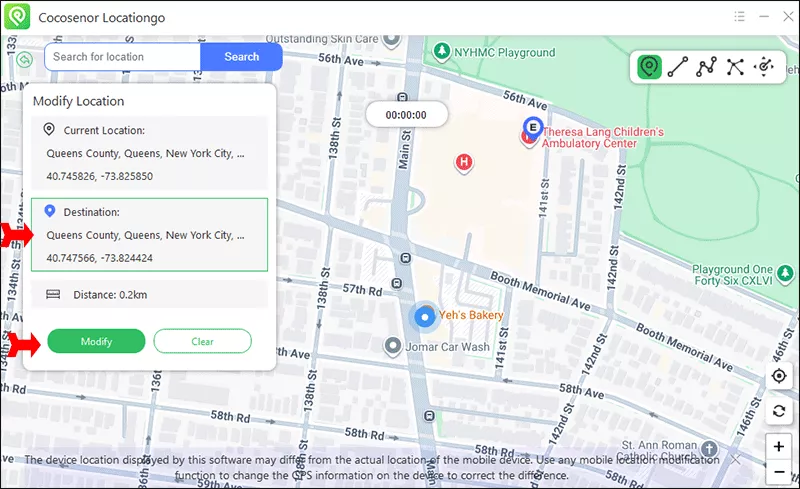The width and height of the screenshot is (800, 489).
Task: Click the Jomar Car Wash map pin
Action: pyautogui.click(x=394, y=346)
